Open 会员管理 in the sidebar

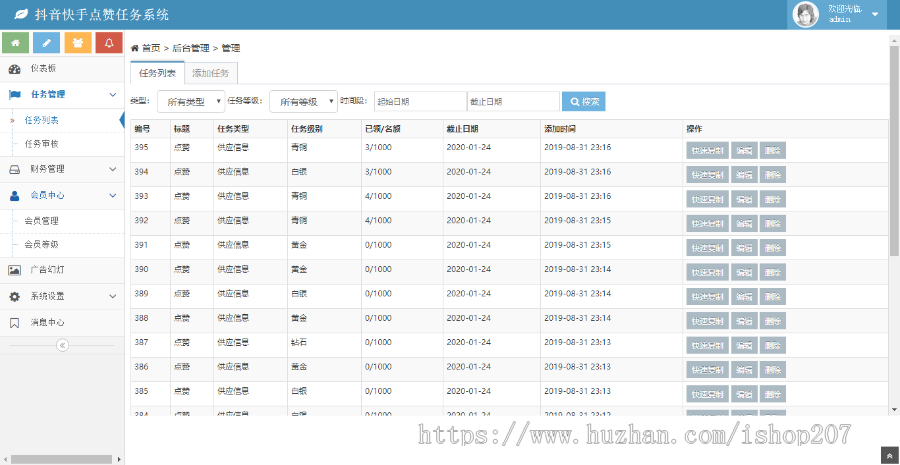tap(41, 221)
